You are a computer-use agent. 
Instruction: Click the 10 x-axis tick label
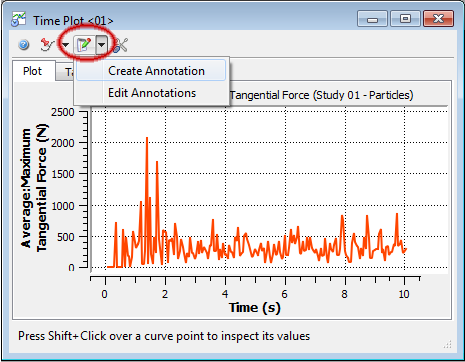pyautogui.click(x=404, y=294)
